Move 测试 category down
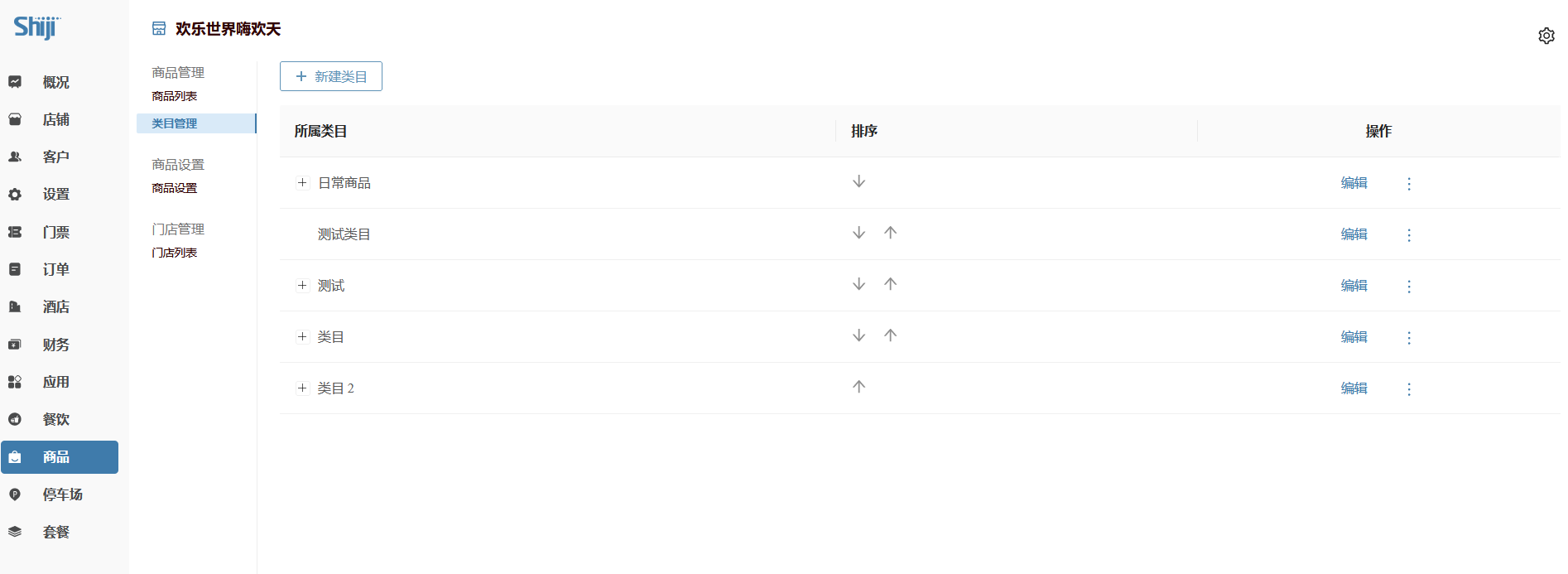 click(859, 284)
